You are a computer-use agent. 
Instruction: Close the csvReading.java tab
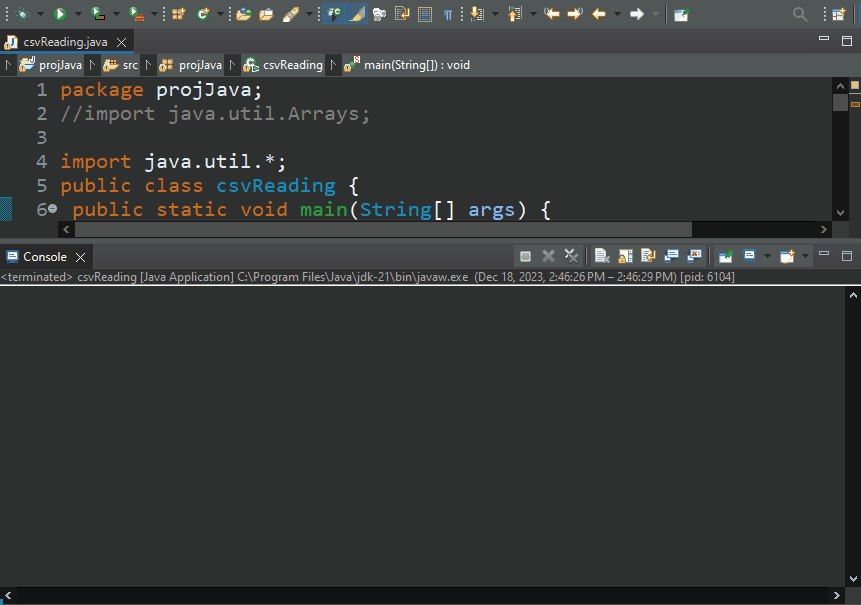122,42
